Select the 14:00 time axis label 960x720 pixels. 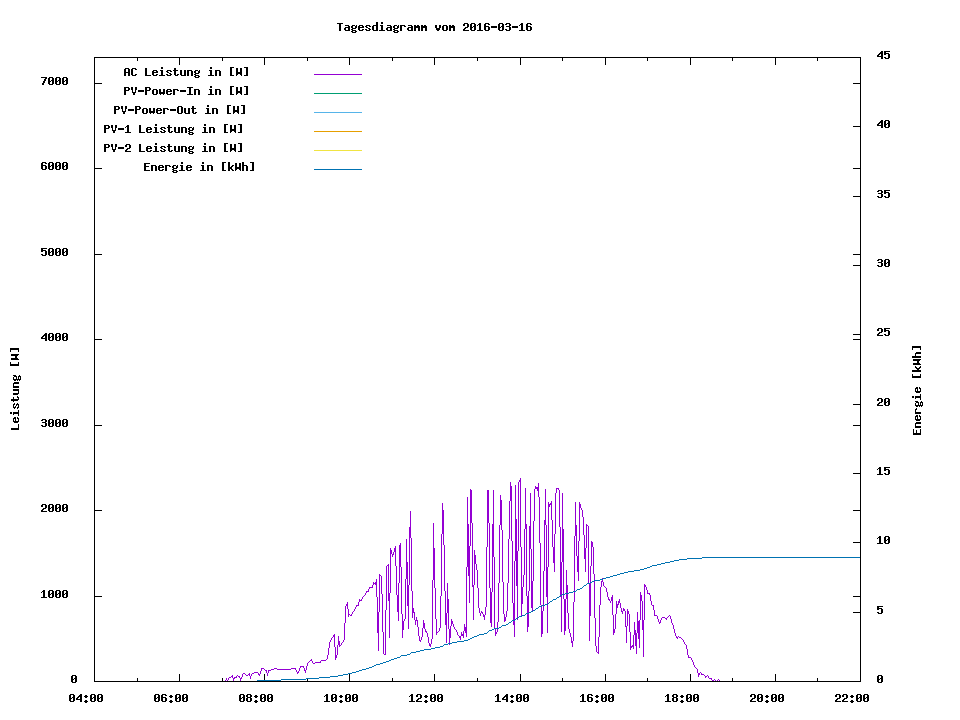point(513,698)
